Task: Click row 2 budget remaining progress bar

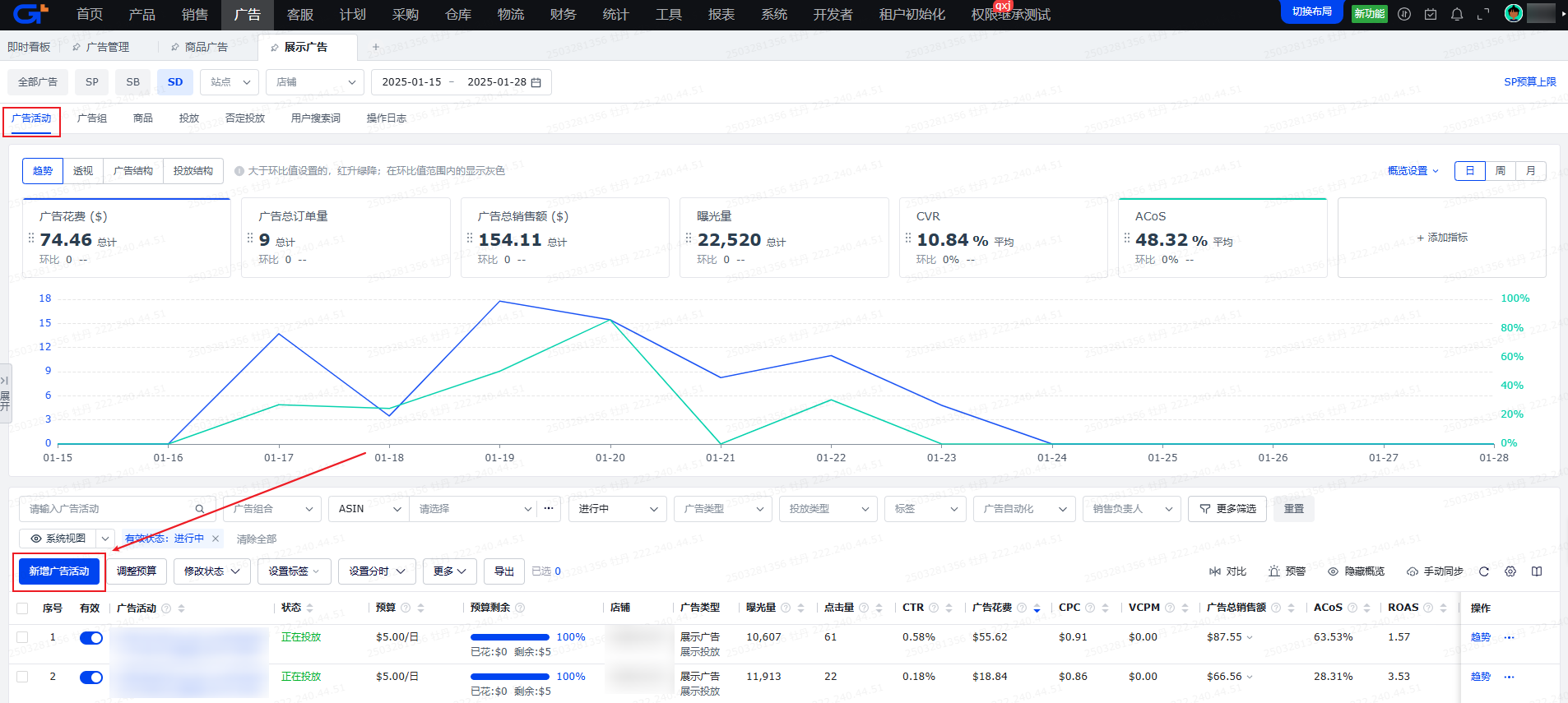Action: (510, 677)
